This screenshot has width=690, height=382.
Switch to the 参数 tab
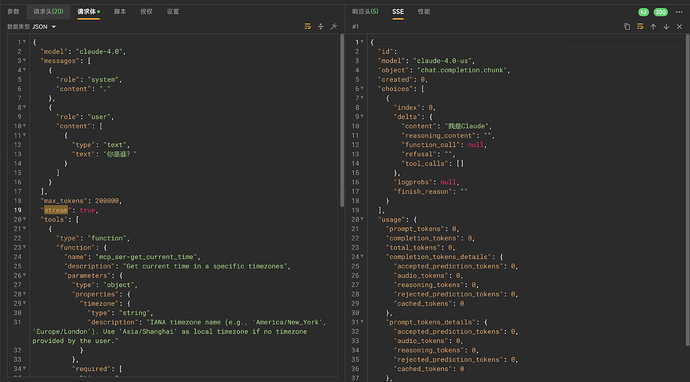[x=13, y=11]
